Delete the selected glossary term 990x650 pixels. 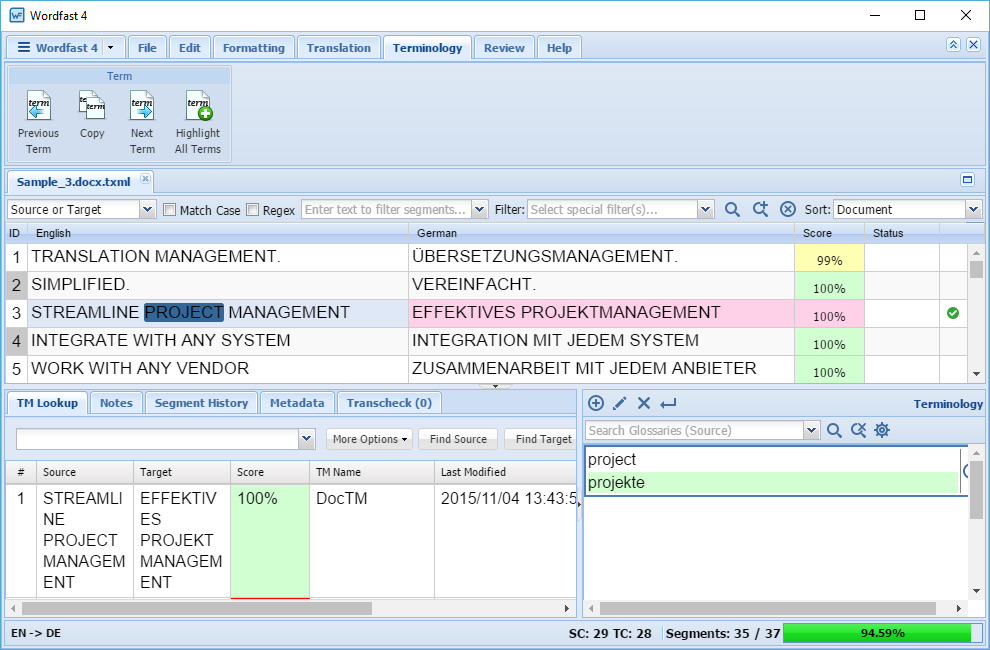tap(644, 403)
